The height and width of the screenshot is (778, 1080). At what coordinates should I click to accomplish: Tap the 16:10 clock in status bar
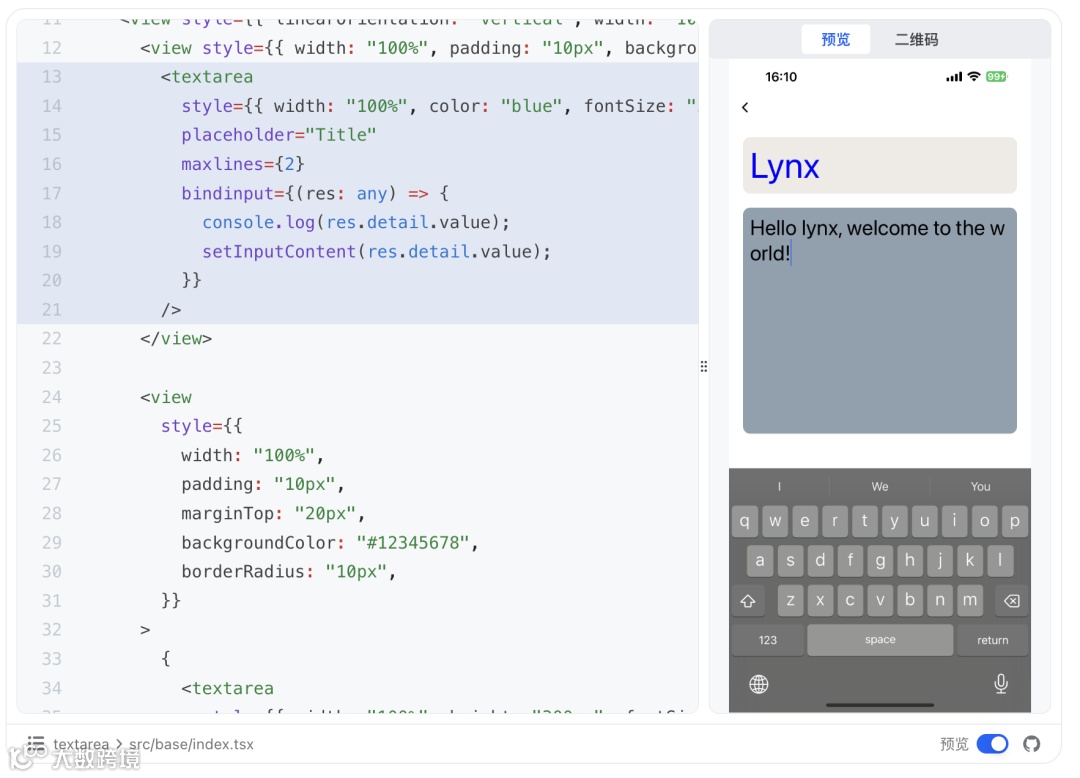pyautogui.click(x=781, y=77)
